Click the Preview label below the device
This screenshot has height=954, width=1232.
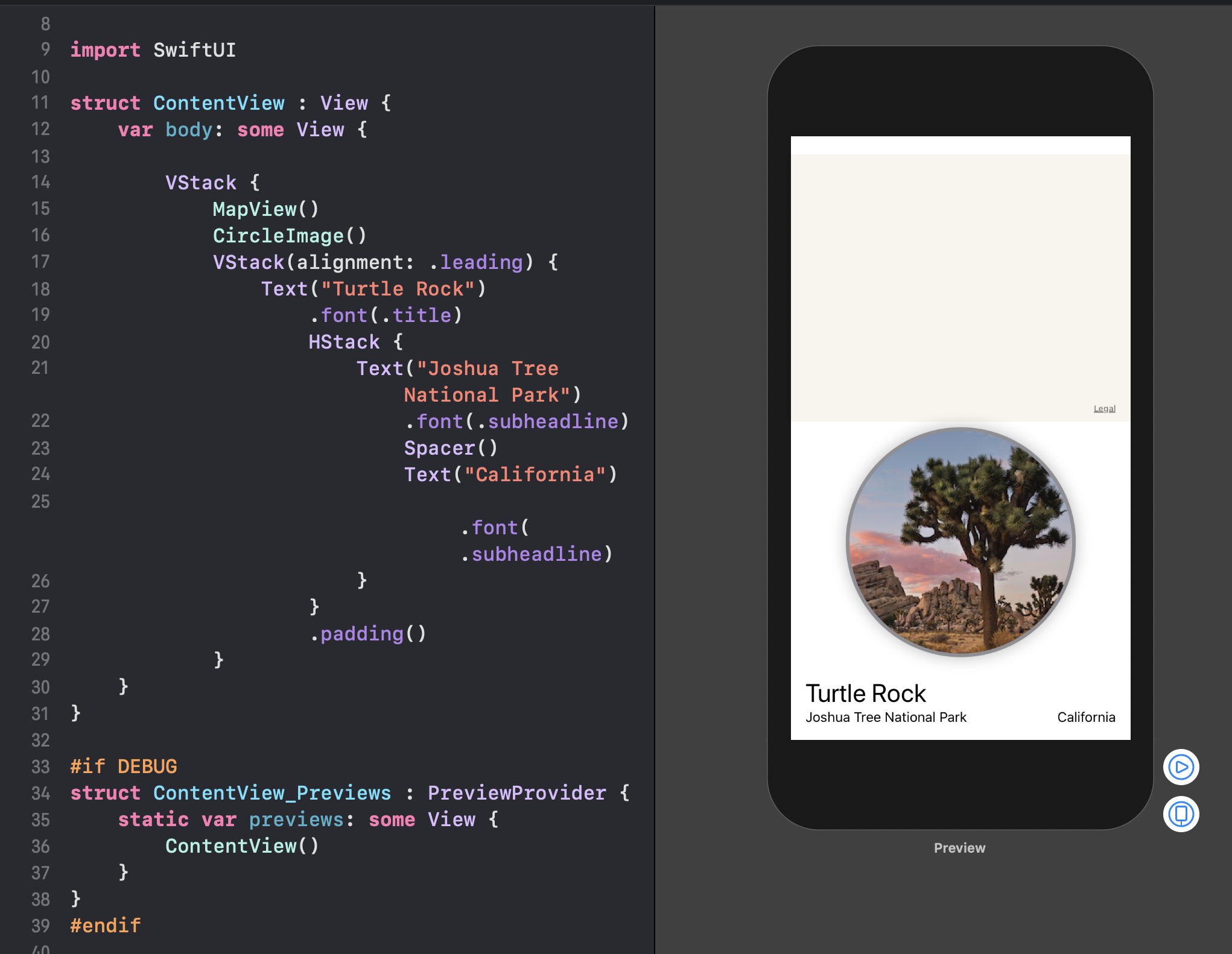[x=959, y=848]
